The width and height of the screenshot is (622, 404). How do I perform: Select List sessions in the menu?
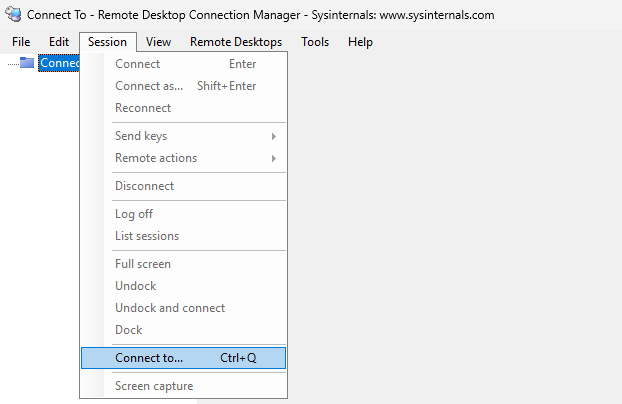coord(147,236)
